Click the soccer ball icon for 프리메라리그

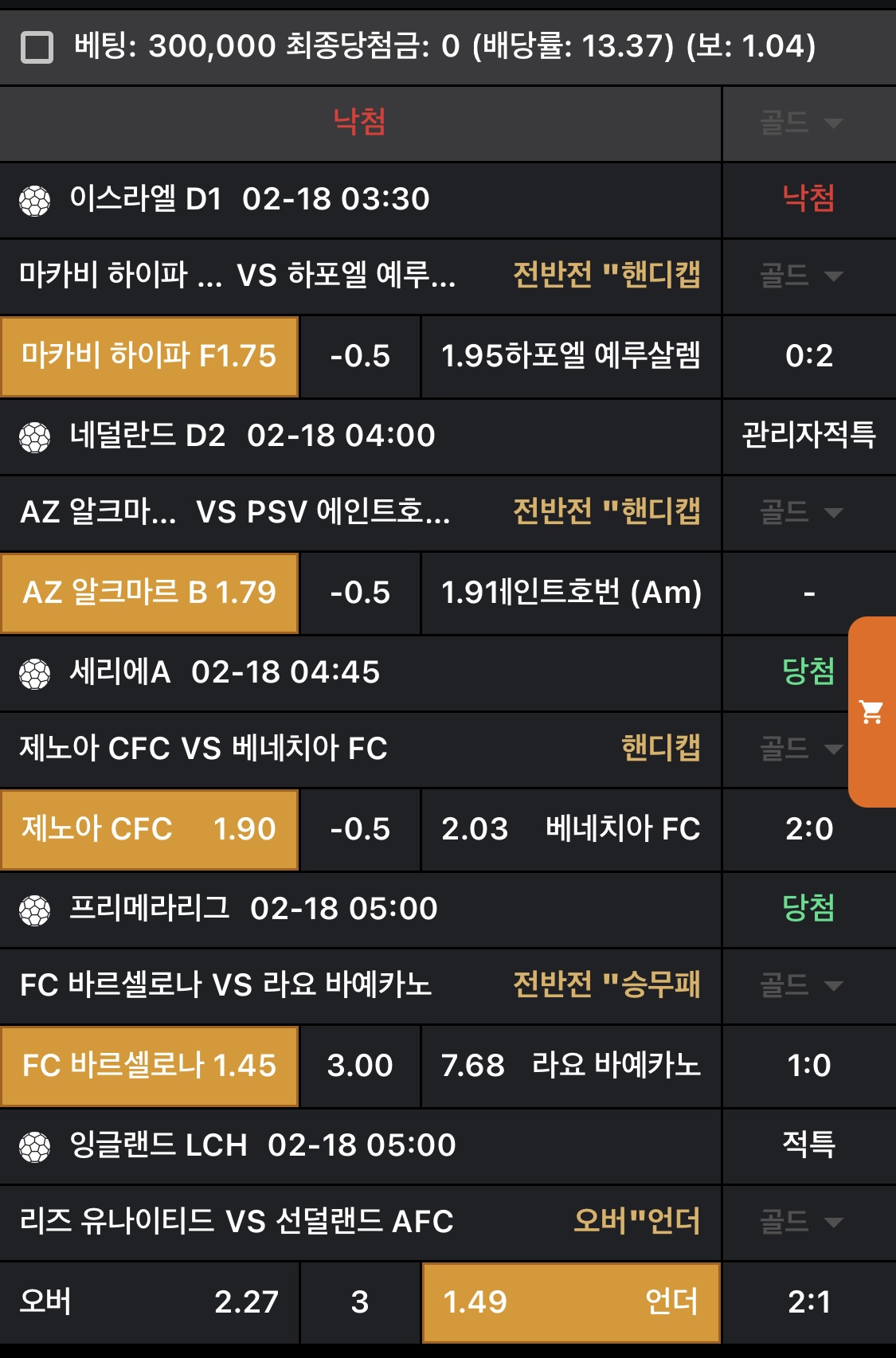pyautogui.click(x=35, y=910)
